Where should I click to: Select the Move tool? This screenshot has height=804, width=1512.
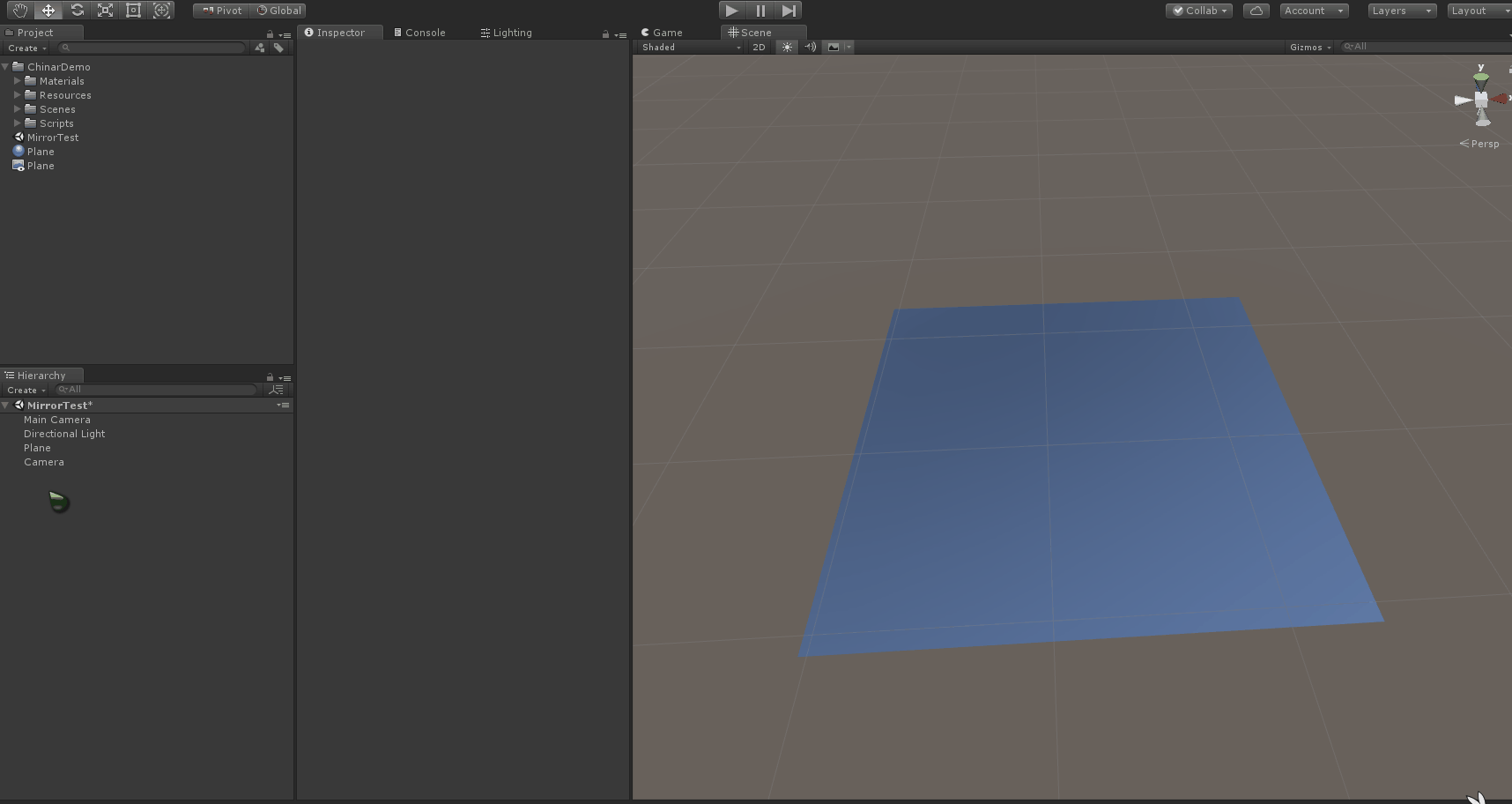click(x=48, y=11)
